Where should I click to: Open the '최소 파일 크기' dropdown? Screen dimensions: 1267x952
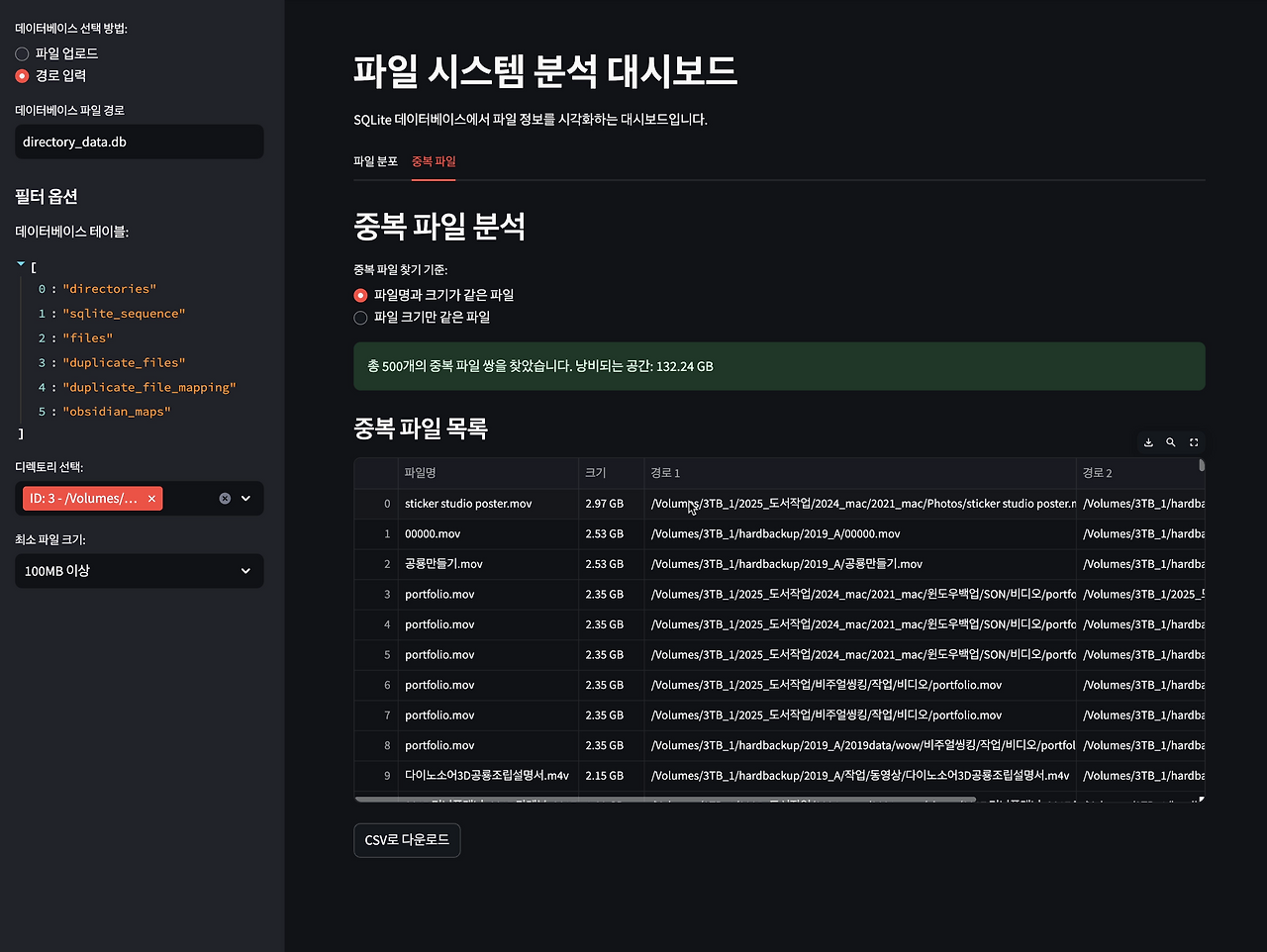click(139, 571)
